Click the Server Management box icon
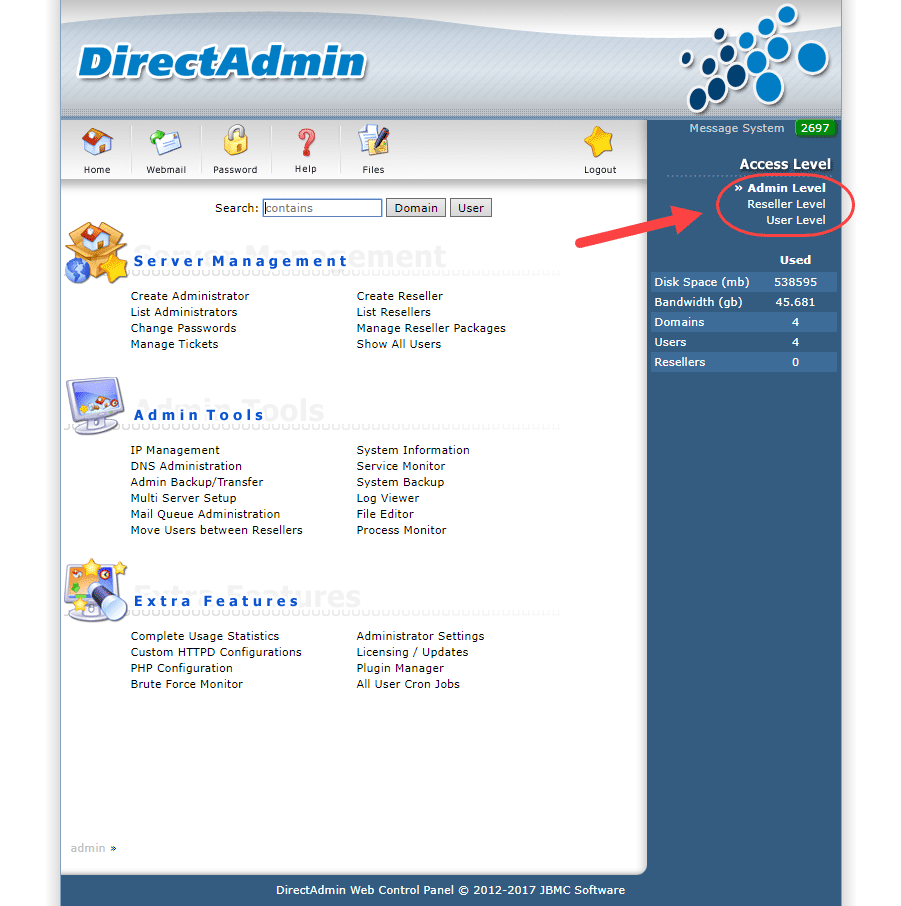 (96, 253)
